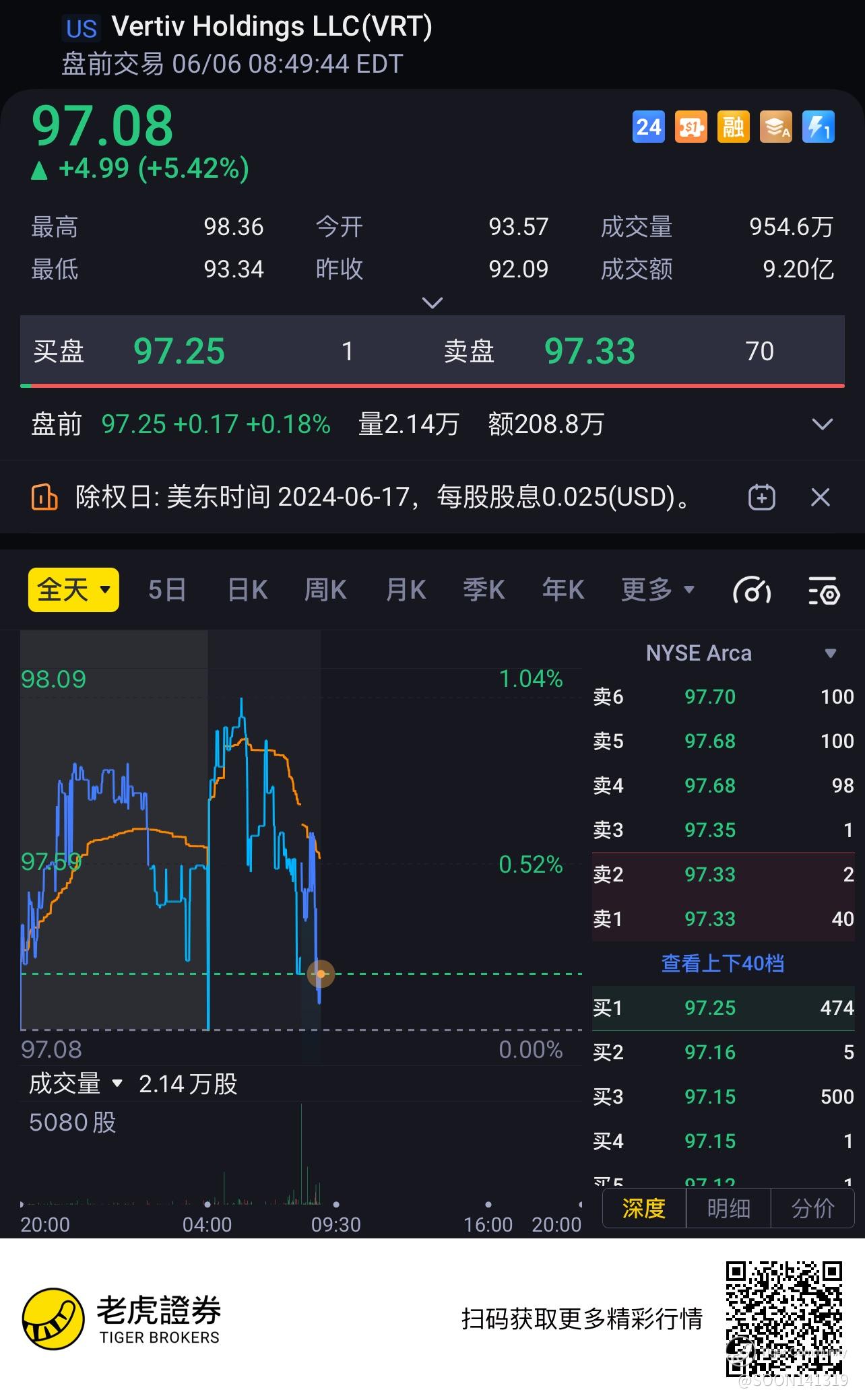Tap the stacked layers A badge
Screen dimensions: 865x1400
776,127
